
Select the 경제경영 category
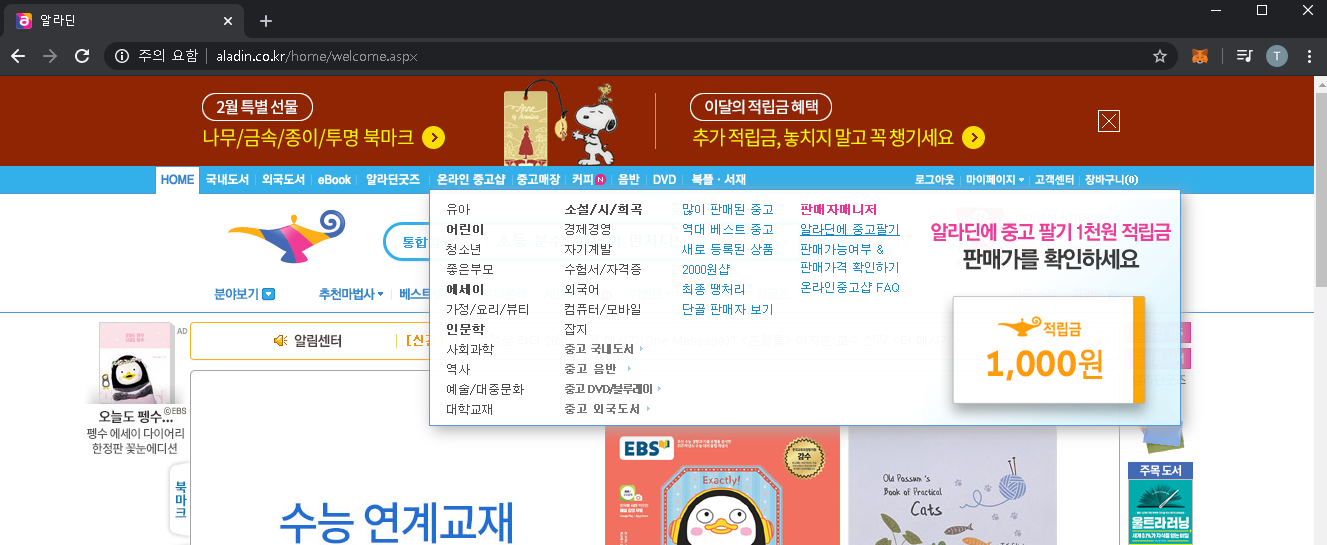[x=588, y=229]
